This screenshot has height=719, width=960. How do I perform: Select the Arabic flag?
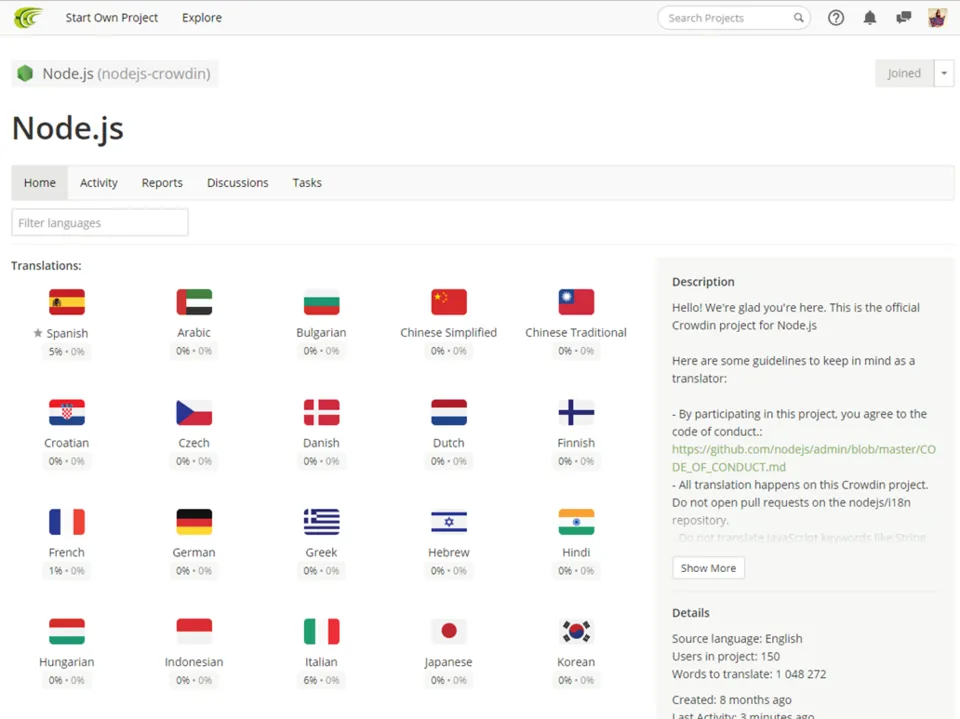pyautogui.click(x=194, y=302)
